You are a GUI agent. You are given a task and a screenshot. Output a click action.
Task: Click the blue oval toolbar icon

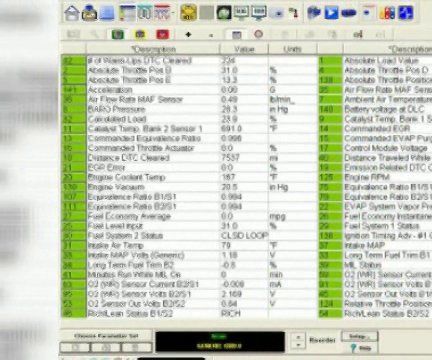349,13
